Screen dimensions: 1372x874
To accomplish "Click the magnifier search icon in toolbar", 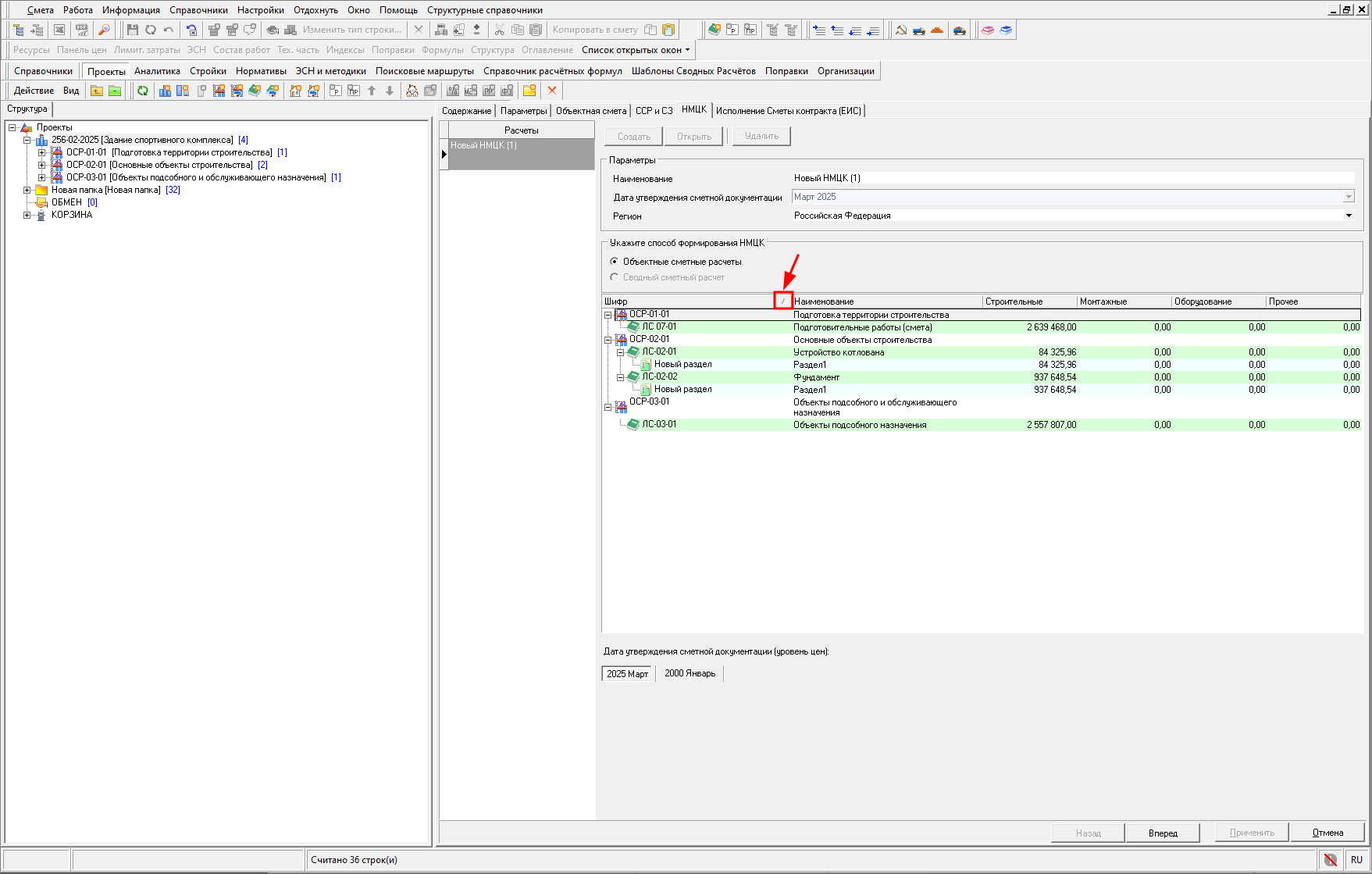I will click(x=104, y=30).
